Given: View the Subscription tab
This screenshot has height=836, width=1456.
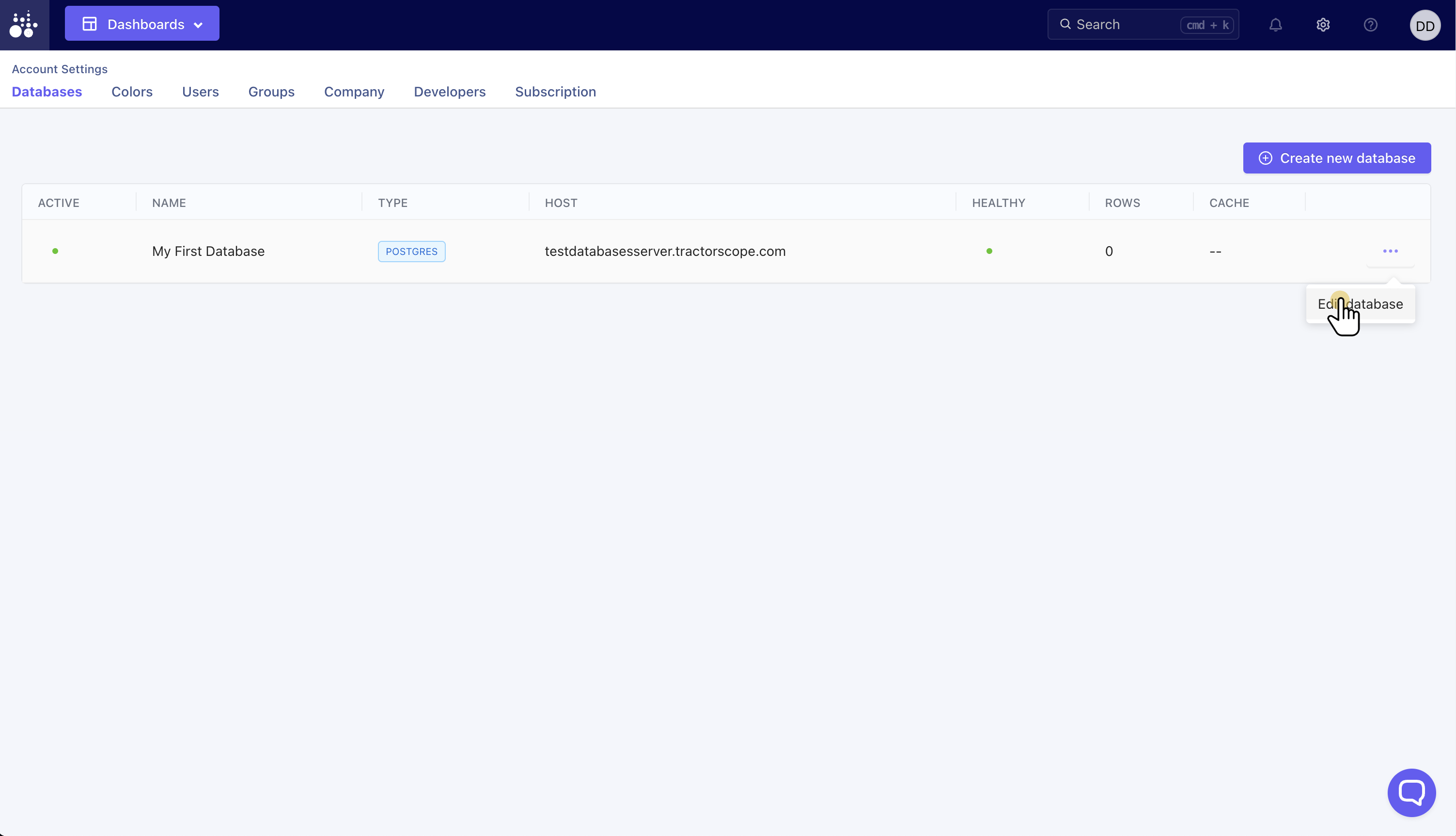Looking at the screenshot, I should click(555, 92).
